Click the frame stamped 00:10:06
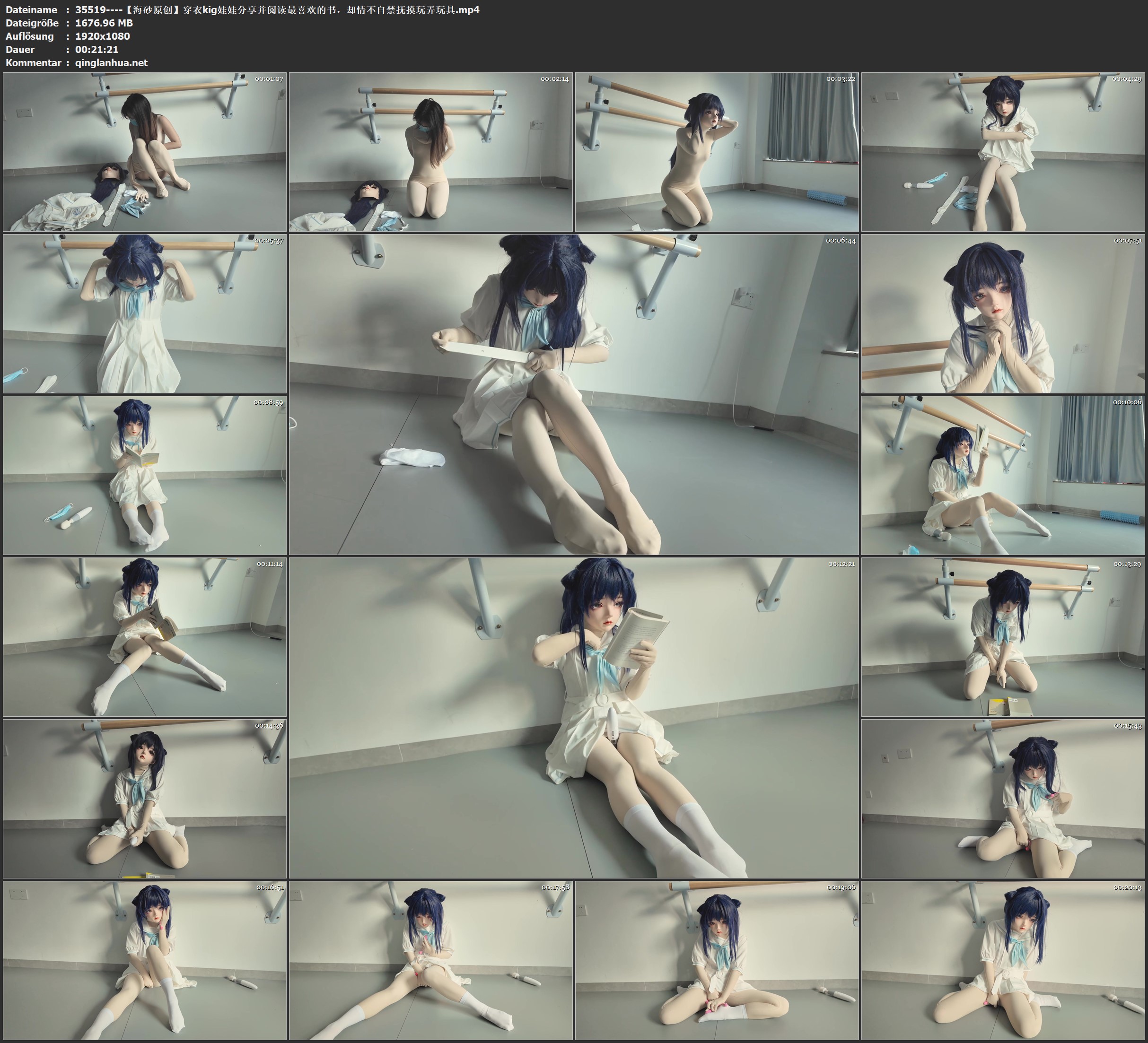Image resolution: width=1148 pixels, height=1043 pixels. pyautogui.click(x=1003, y=475)
